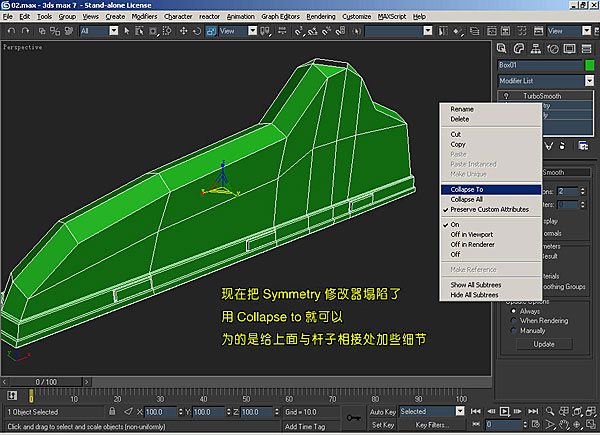This screenshot has height=435, width=600.
Task: Click the Undo arrow in the toolbar
Action: tap(11, 31)
